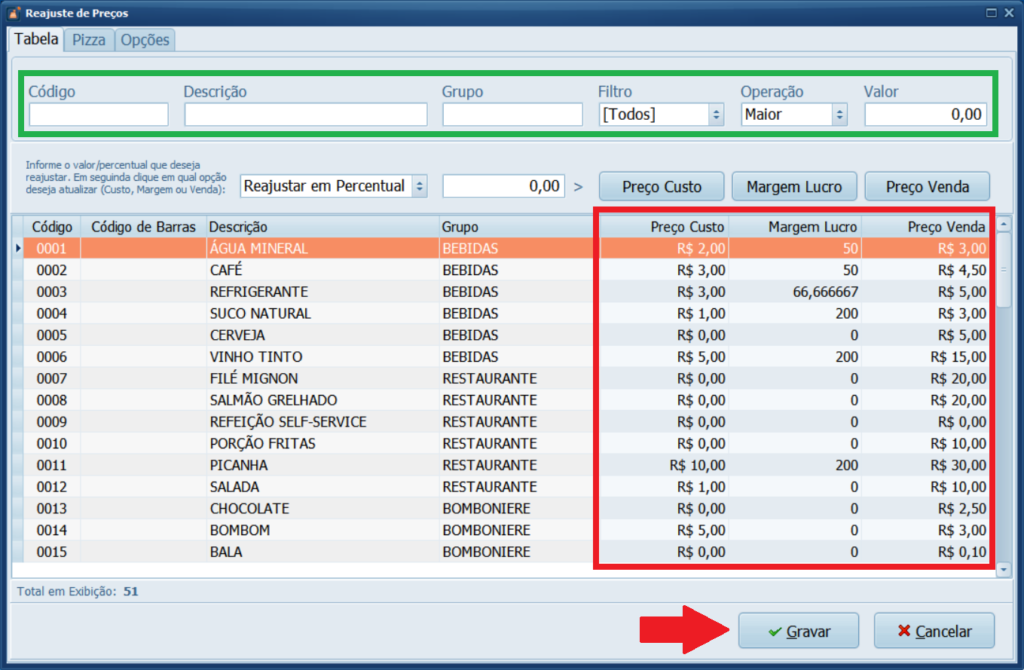Click the Grupo filter field
Viewport: 1024px width, 670px height.
coord(512,115)
